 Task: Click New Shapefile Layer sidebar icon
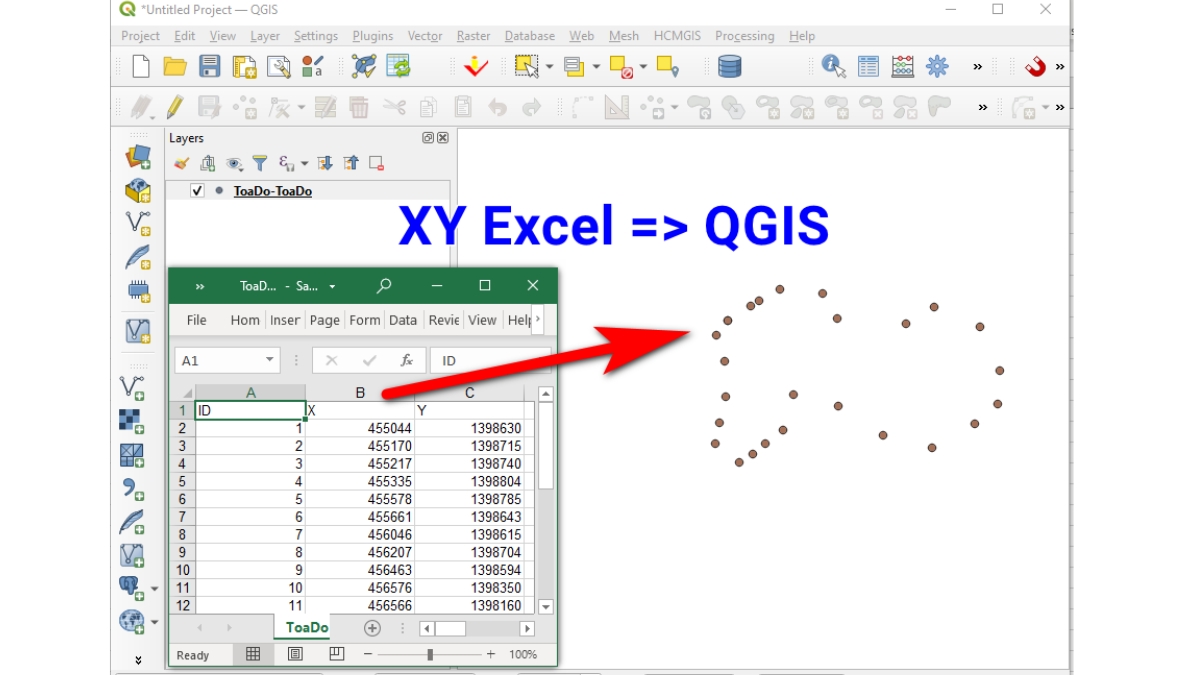(x=137, y=222)
